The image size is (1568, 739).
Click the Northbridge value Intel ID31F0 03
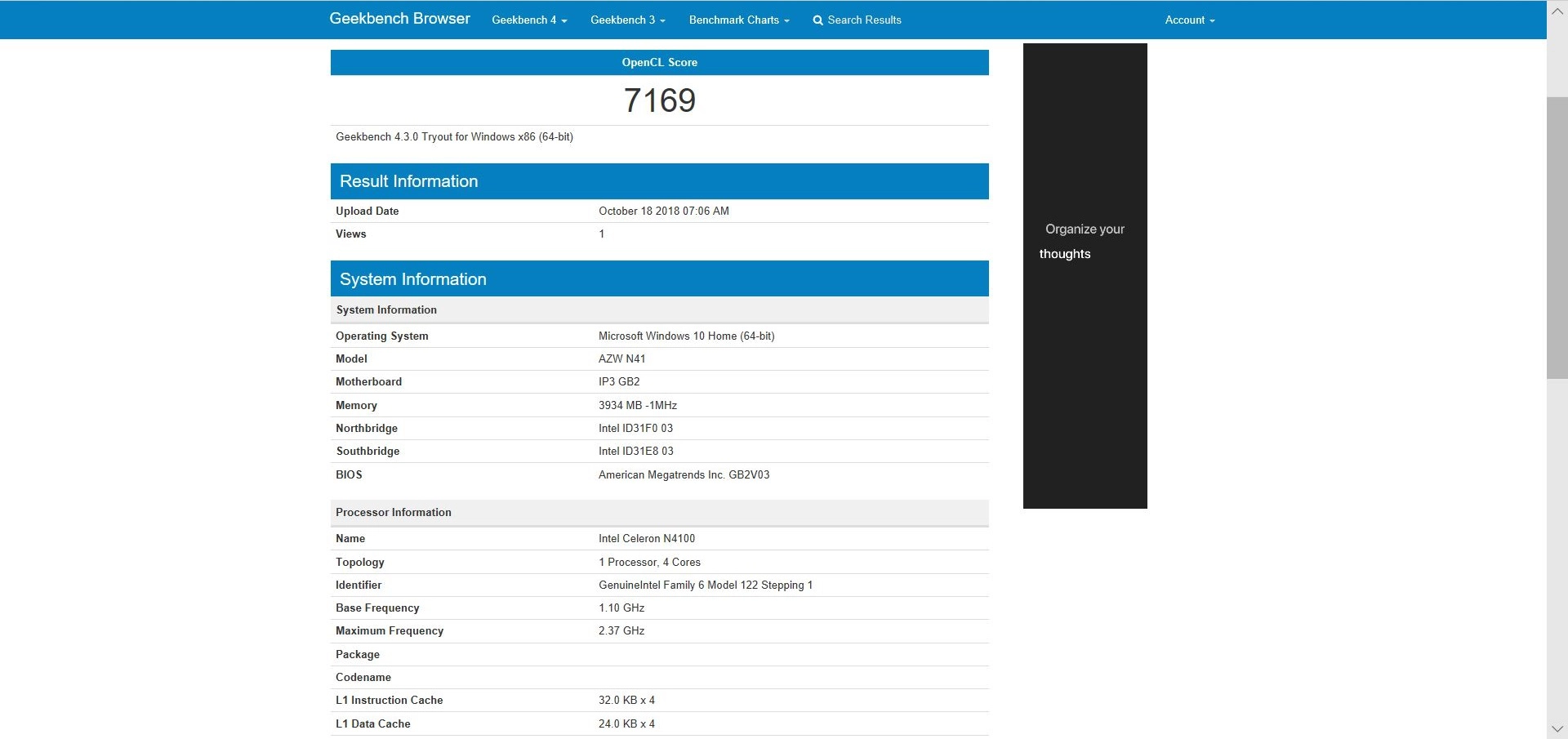tap(636, 428)
